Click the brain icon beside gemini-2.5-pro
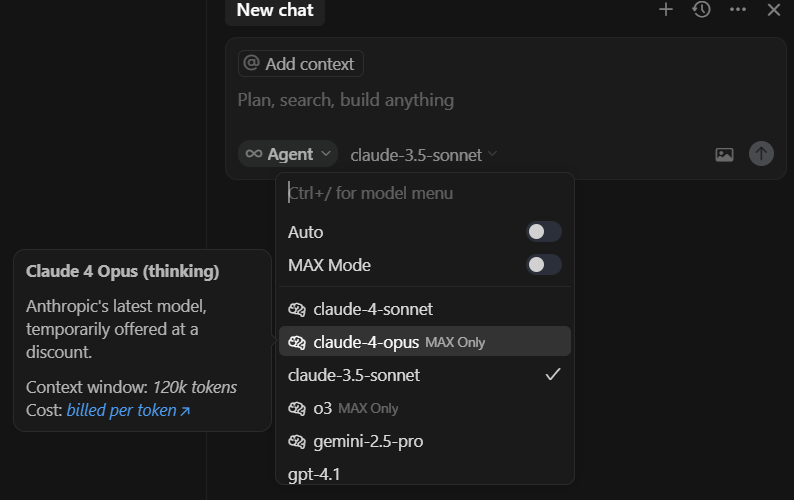794x500 pixels. tap(297, 441)
